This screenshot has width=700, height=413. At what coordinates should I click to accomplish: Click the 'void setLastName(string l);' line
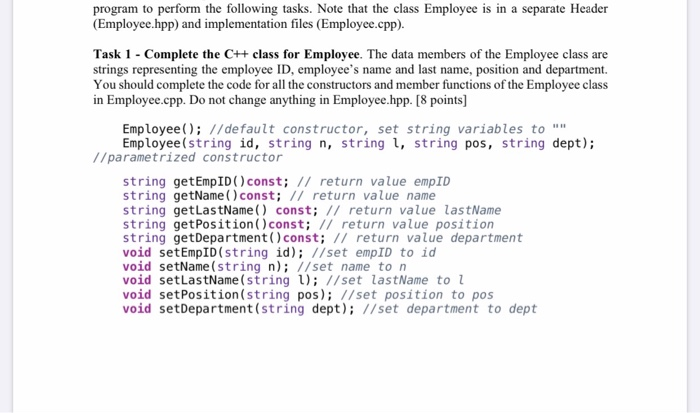click(221, 280)
